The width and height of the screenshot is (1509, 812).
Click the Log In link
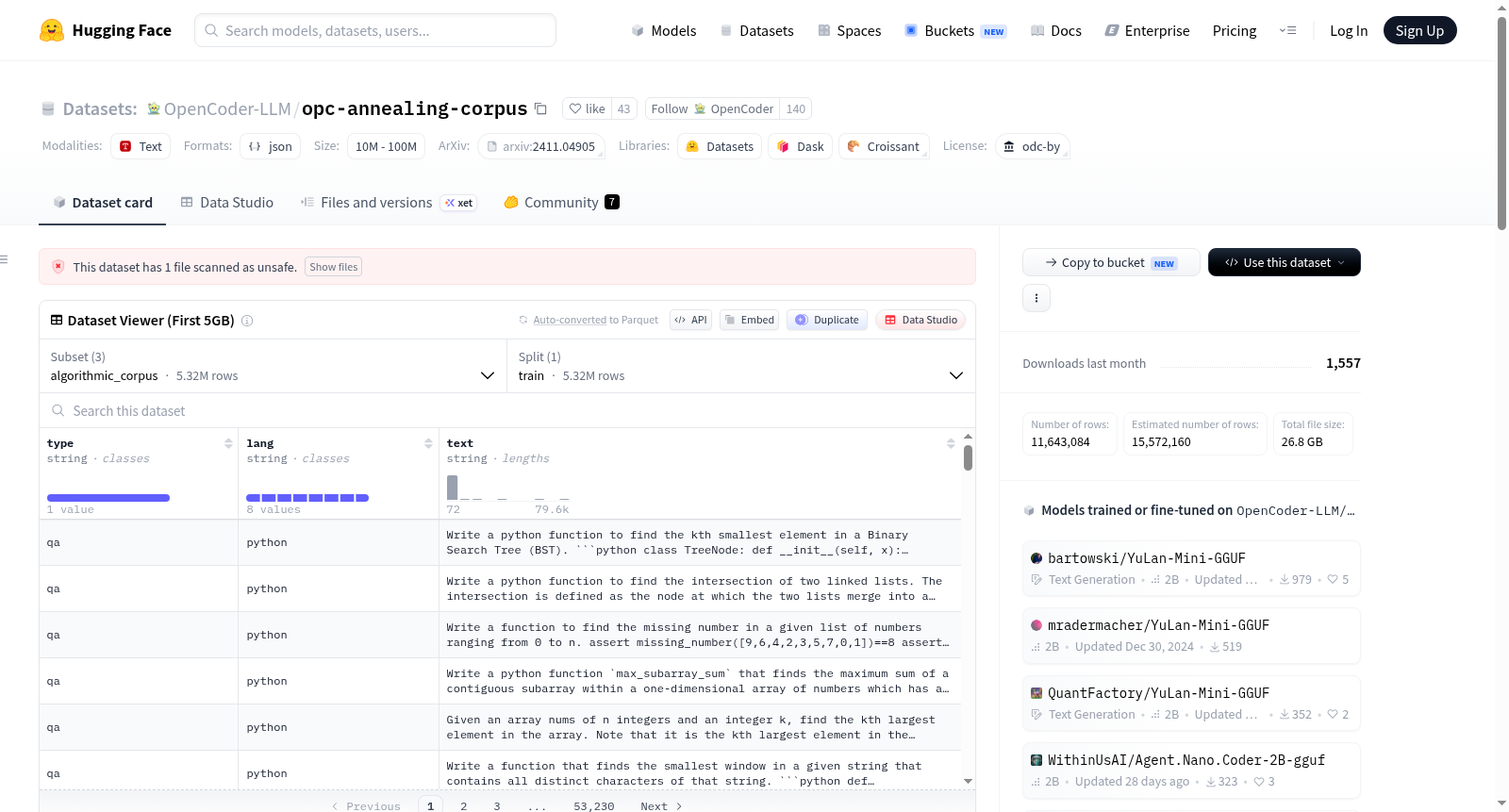(1349, 30)
